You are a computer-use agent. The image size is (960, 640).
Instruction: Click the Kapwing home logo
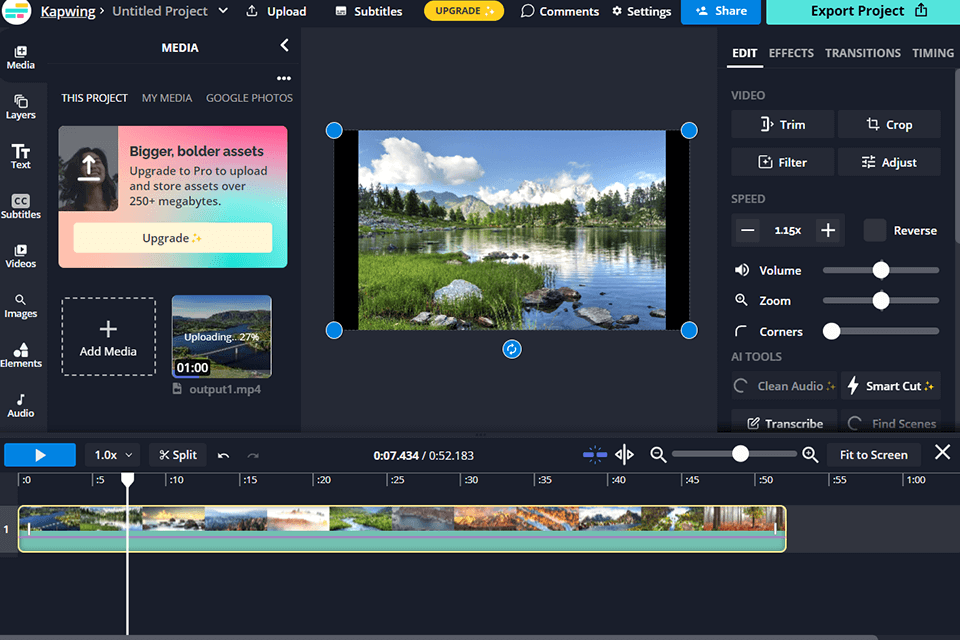(16, 11)
